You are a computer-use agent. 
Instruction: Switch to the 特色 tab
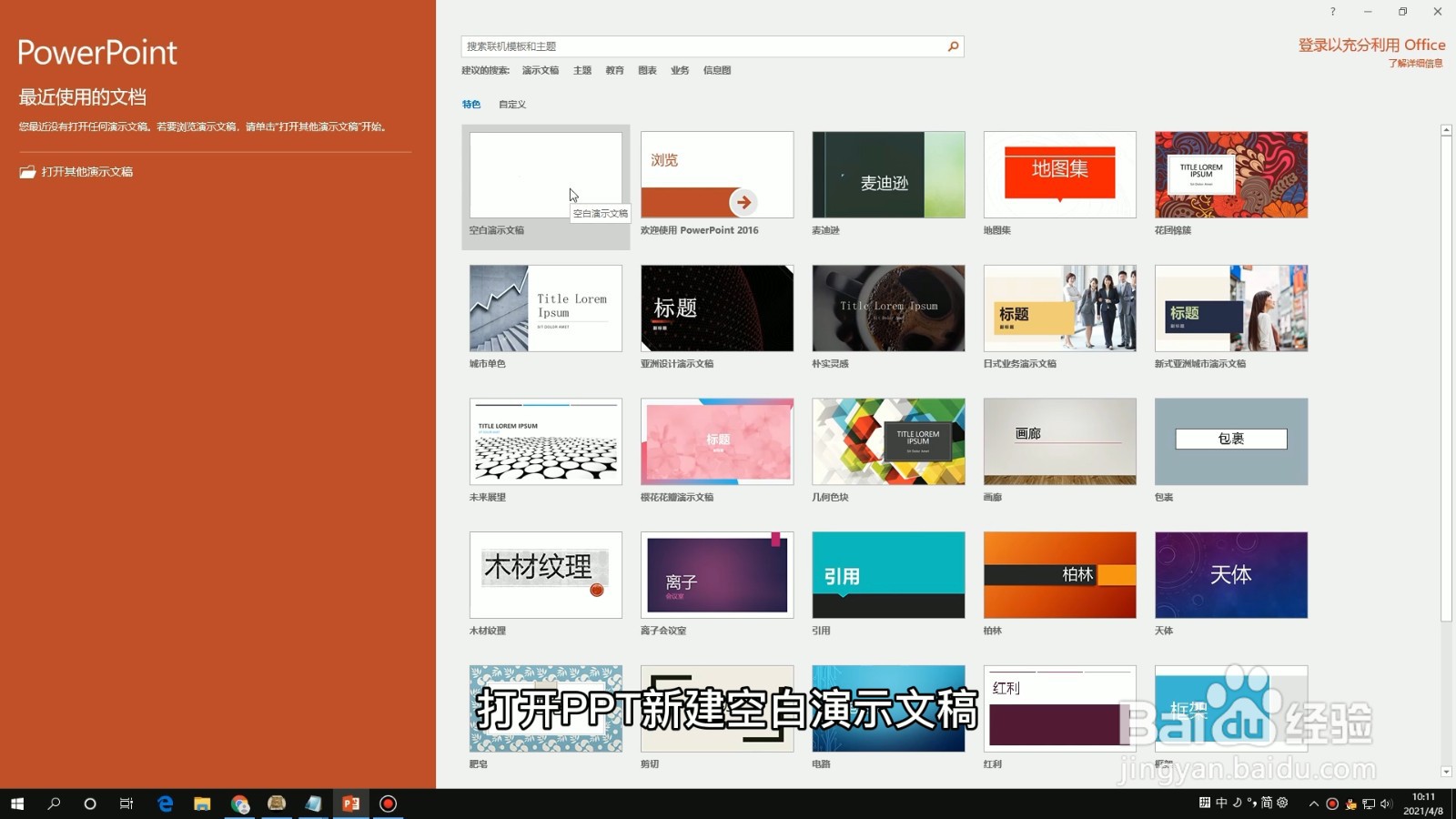click(x=471, y=105)
